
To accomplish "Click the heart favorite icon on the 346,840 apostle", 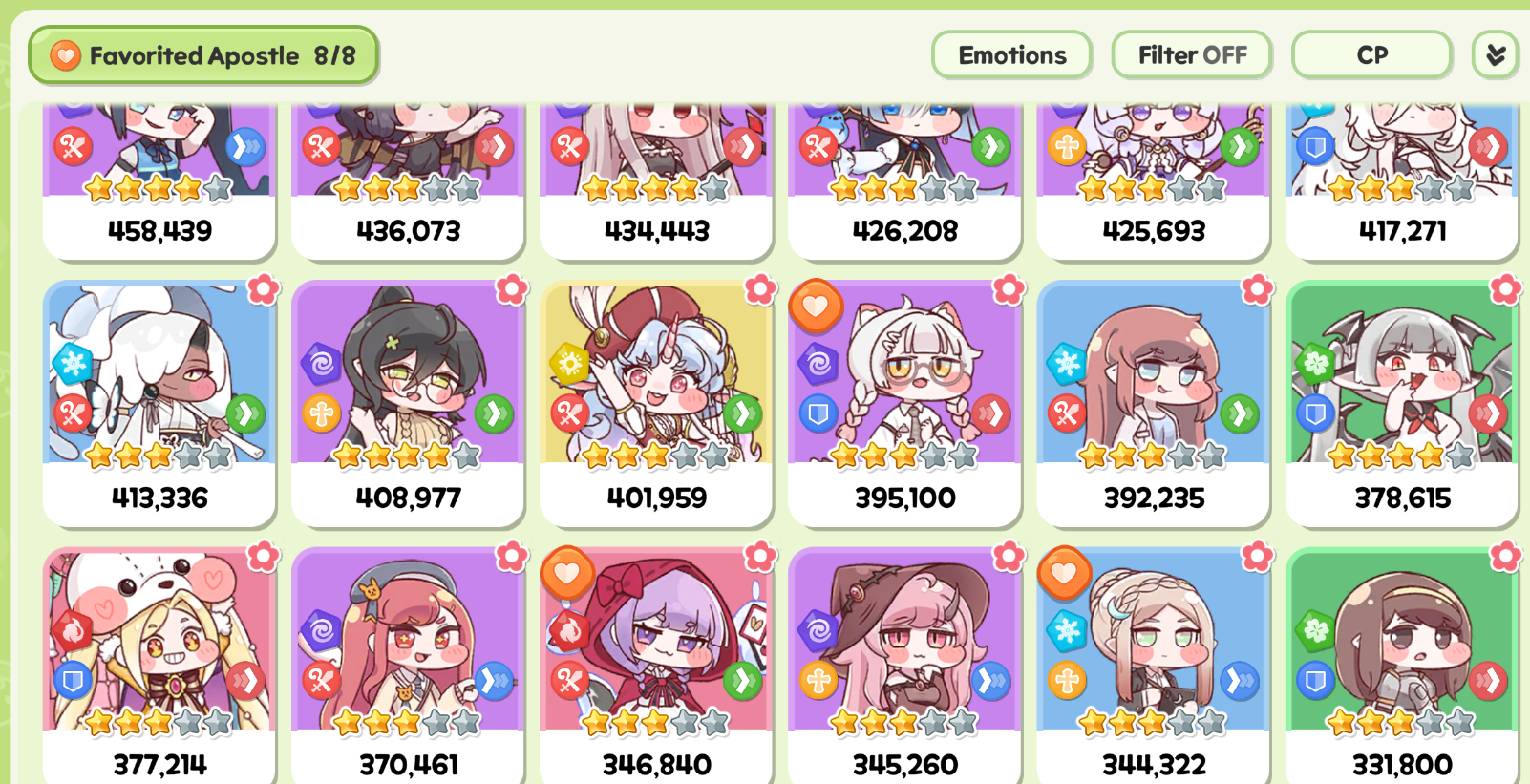I will point(567,573).
